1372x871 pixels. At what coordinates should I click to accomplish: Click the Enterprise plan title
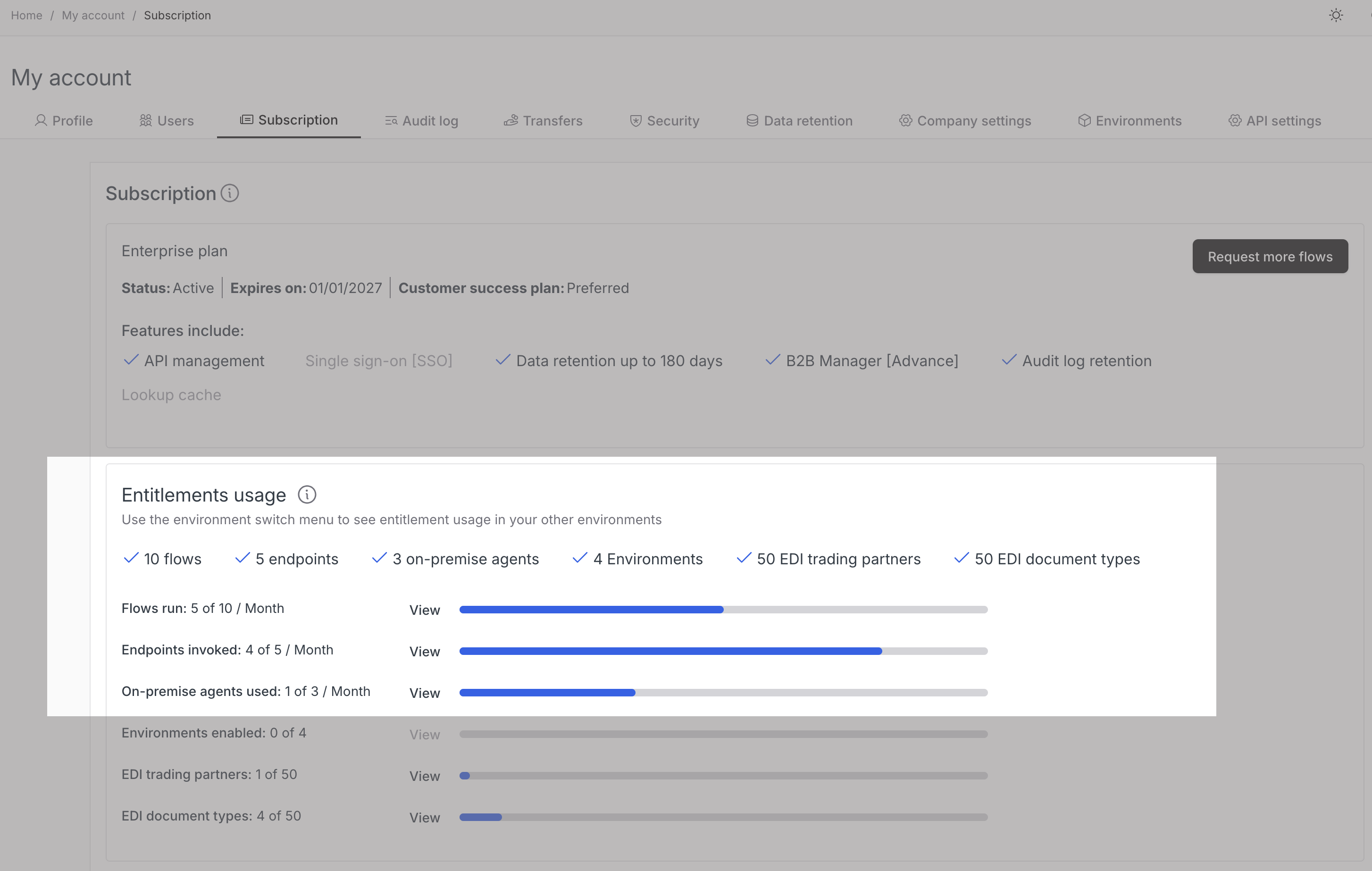175,251
